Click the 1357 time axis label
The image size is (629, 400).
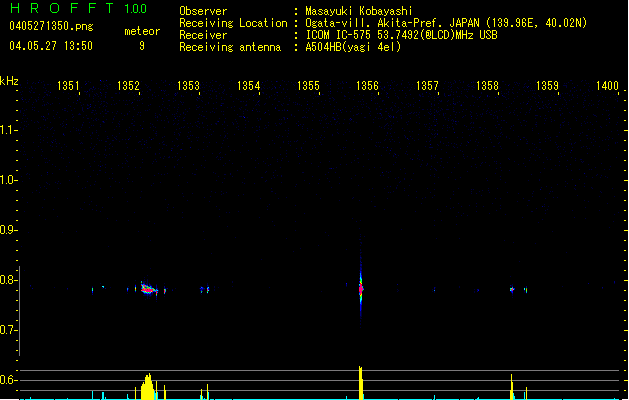(x=427, y=86)
